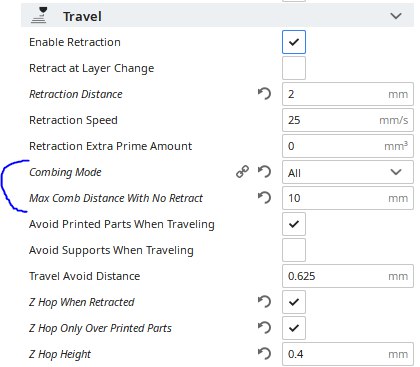
Task: Reset Retraction Distance to default
Action: pos(264,94)
